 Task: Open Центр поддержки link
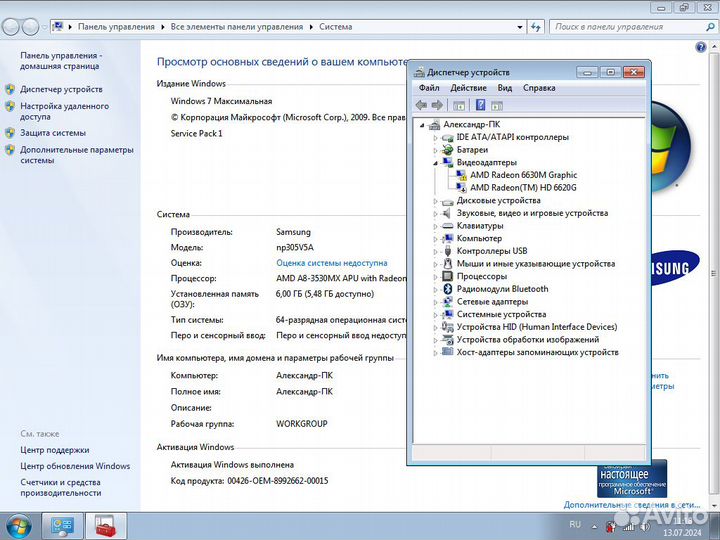click(55, 450)
